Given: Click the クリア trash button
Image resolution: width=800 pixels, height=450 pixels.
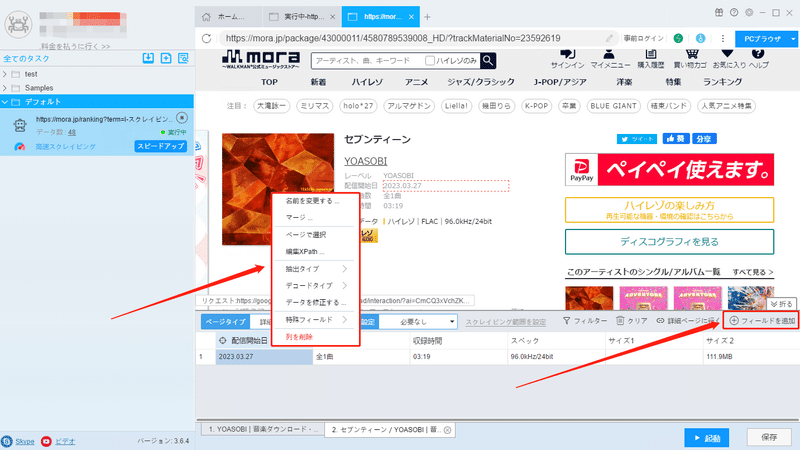Looking at the screenshot, I should (x=632, y=321).
